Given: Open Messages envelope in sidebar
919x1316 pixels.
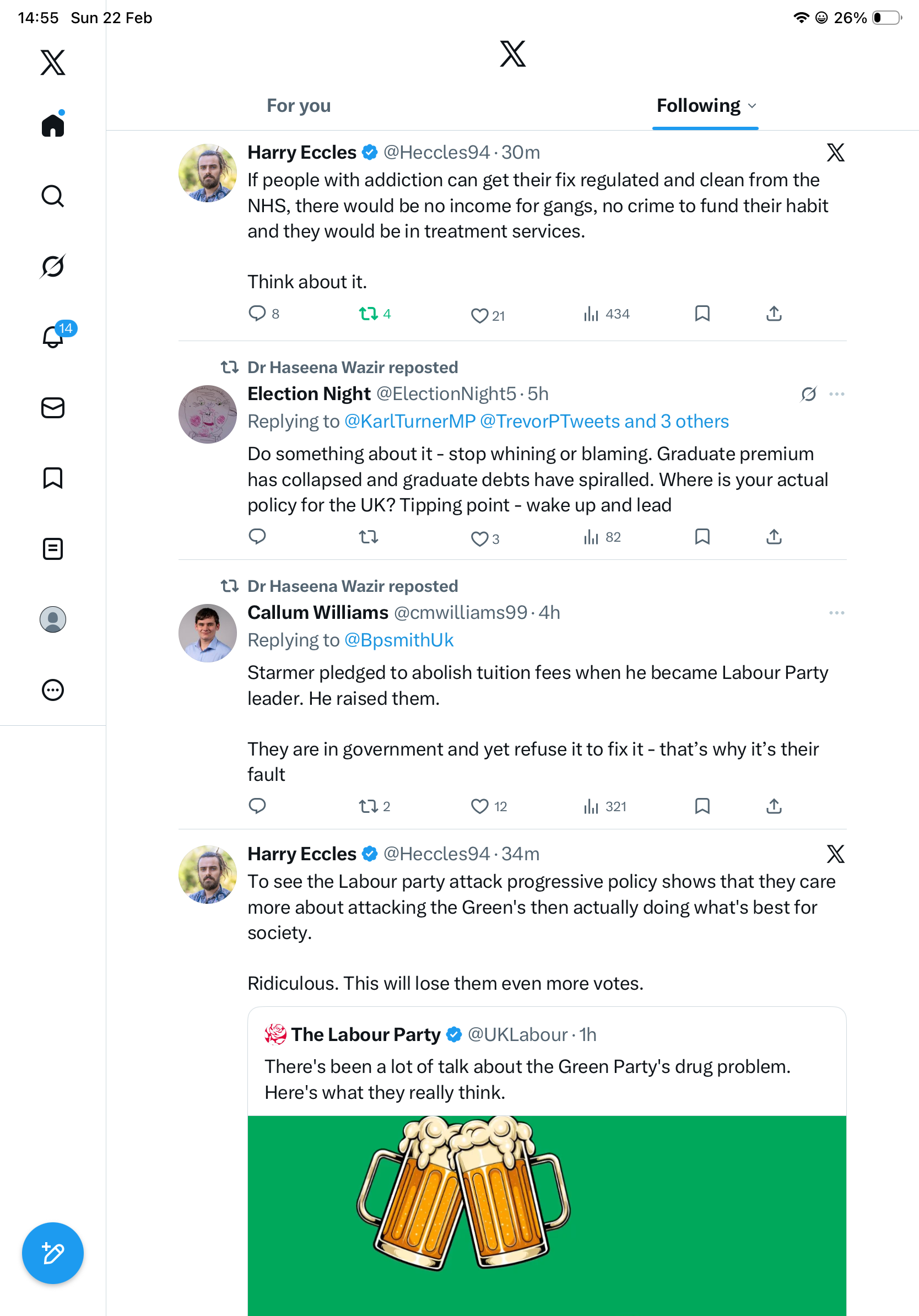Looking at the screenshot, I should point(53,408).
